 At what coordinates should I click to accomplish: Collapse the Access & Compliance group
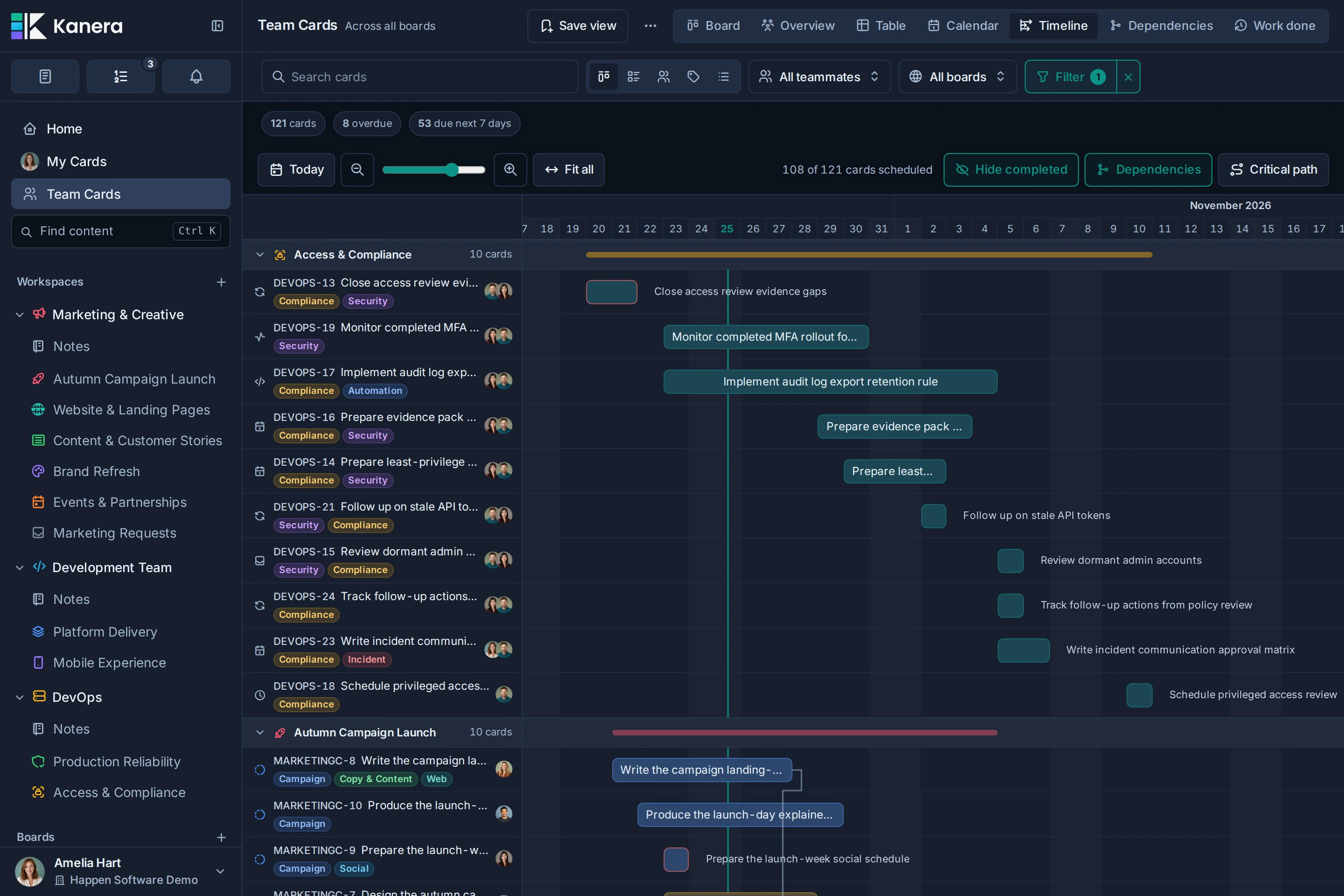pos(259,255)
